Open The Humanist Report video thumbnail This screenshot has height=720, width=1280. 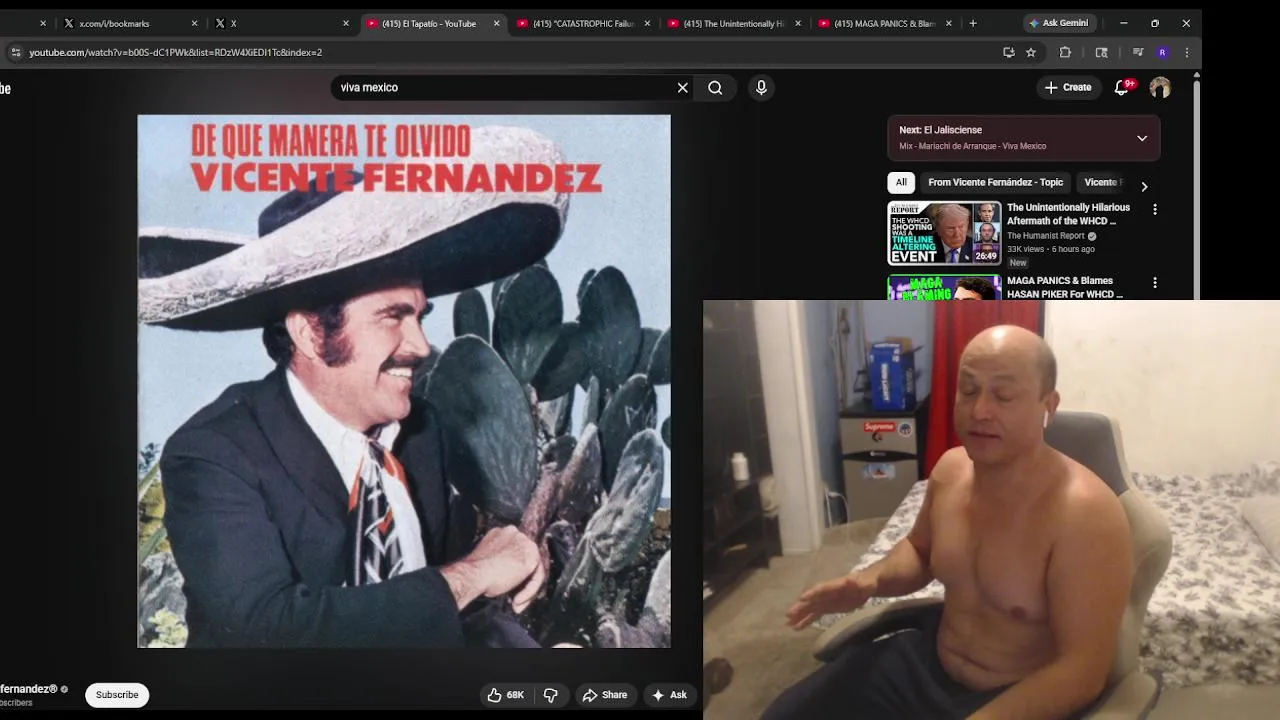(944, 233)
